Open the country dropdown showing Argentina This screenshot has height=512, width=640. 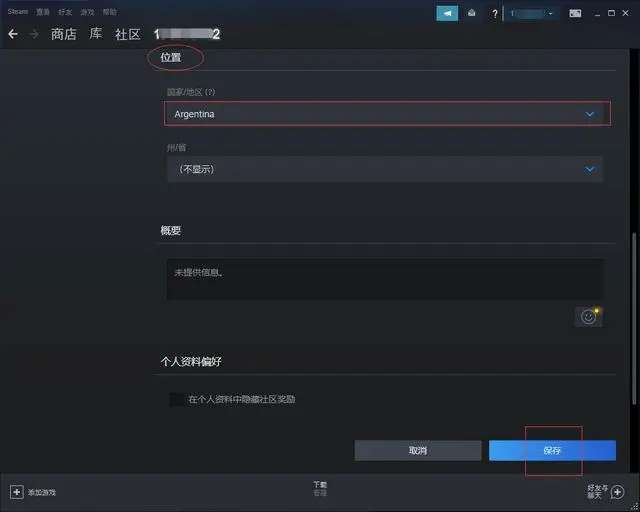click(x=387, y=114)
